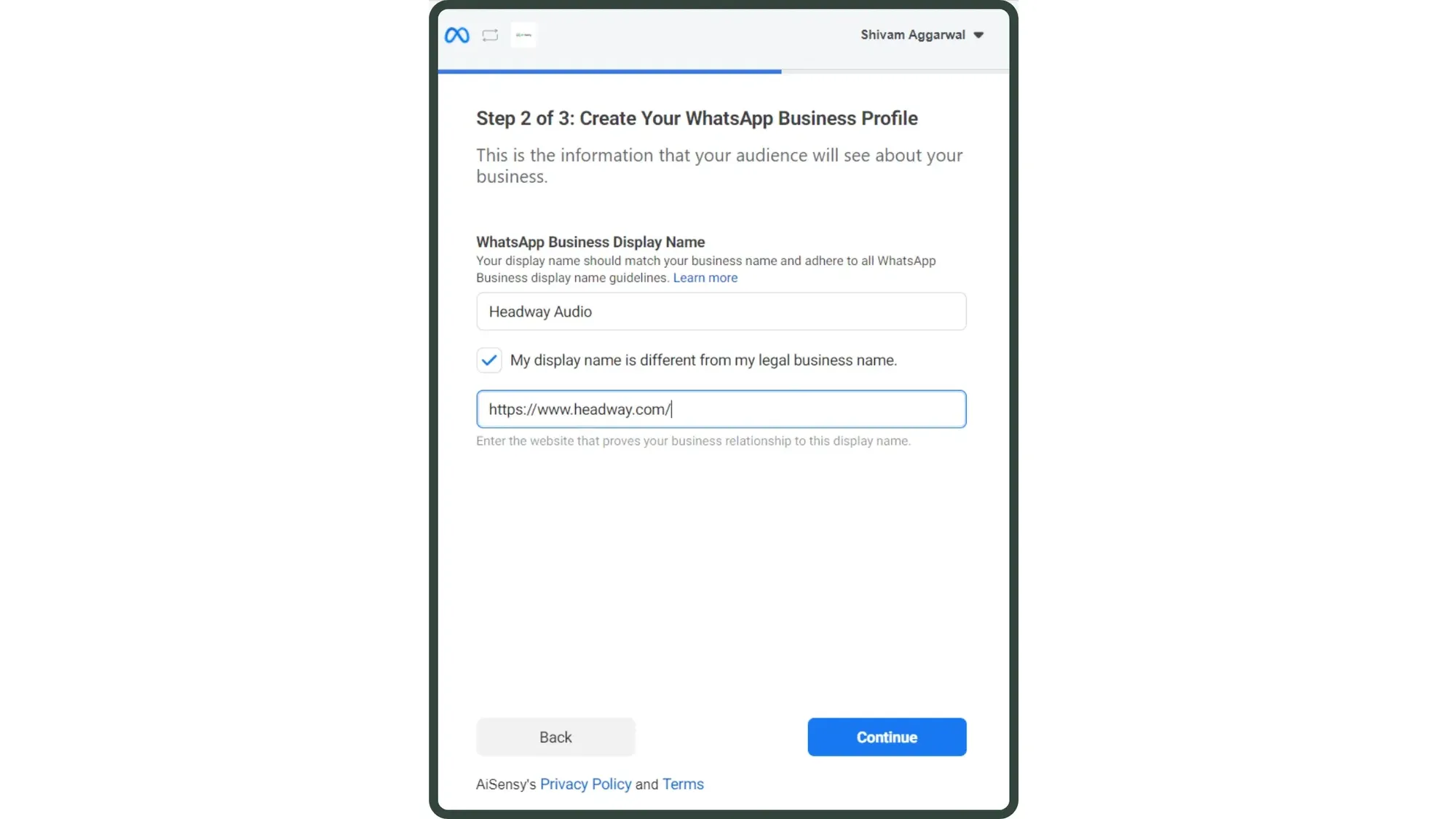Click the account dropdown arrow
The height and width of the screenshot is (819, 1456).
(x=980, y=35)
